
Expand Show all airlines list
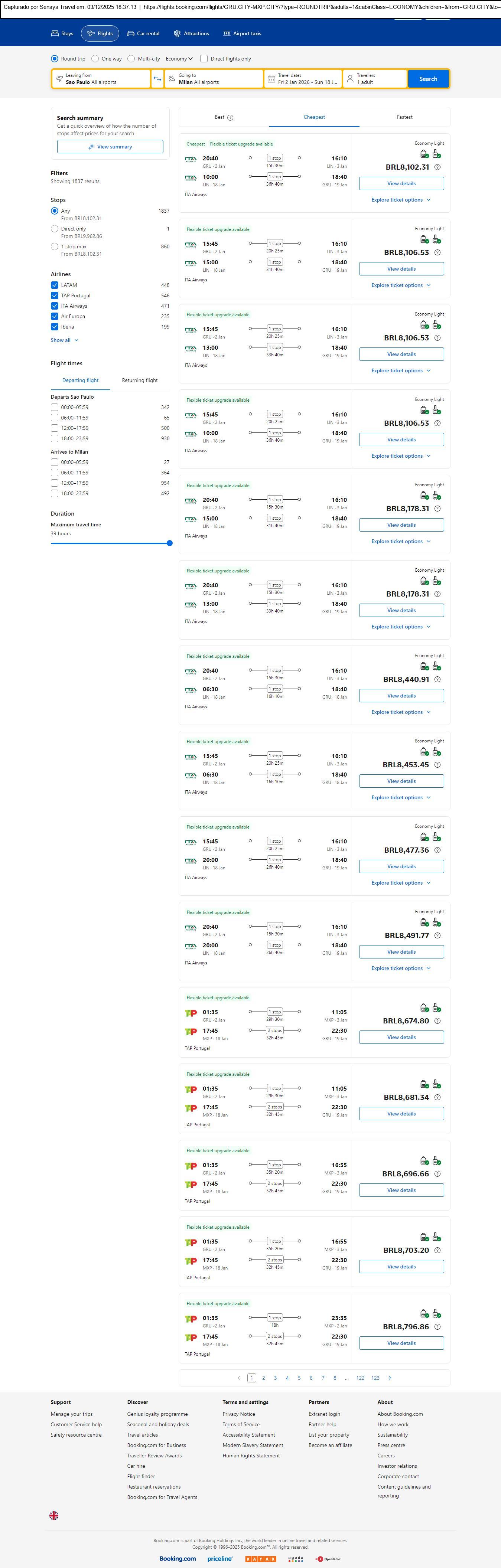click(64, 340)
